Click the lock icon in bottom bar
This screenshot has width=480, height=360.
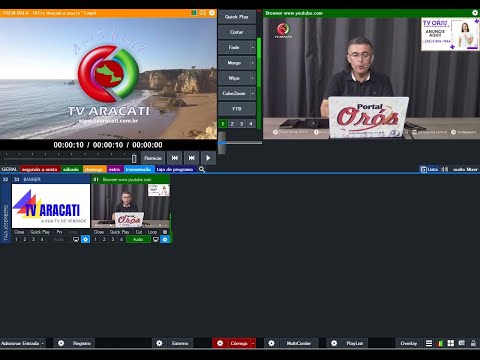[x=473, y=343]
